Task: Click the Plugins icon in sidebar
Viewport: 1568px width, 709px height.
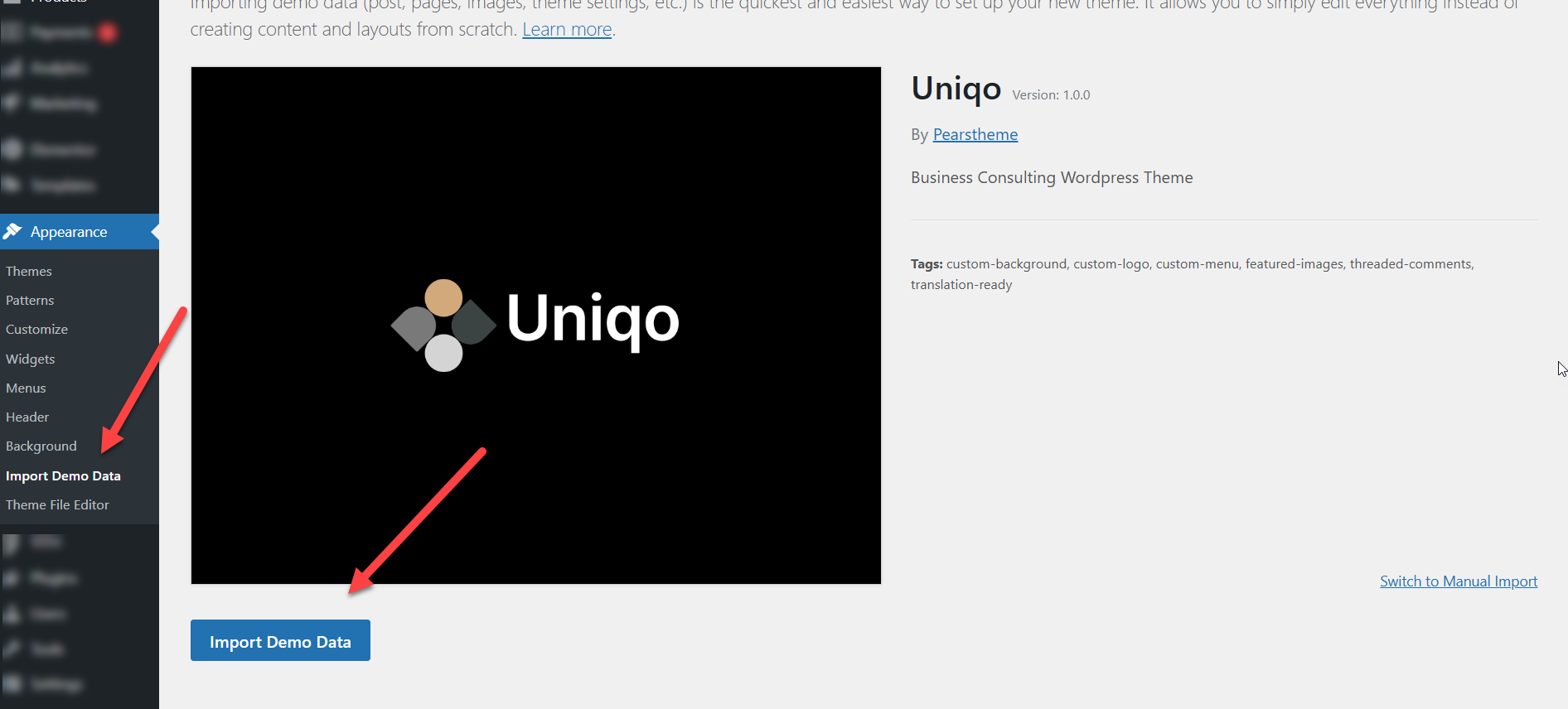Action: coord(12,578)
